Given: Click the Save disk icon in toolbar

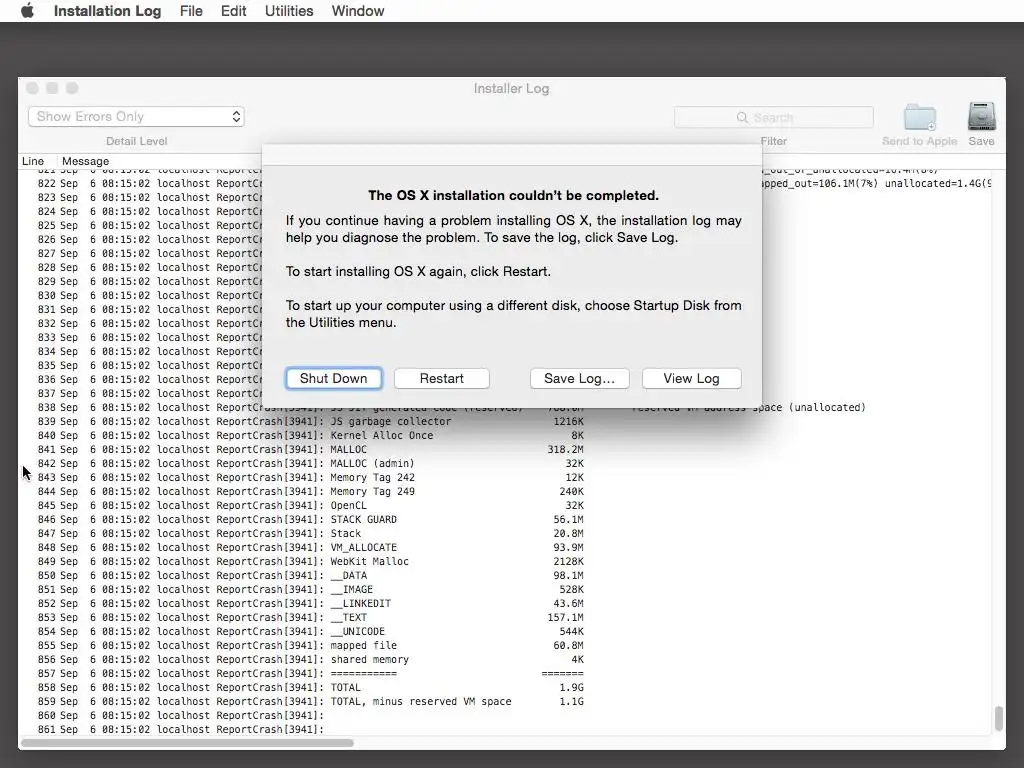Looking at the screenshot, I should click(981, 116).
